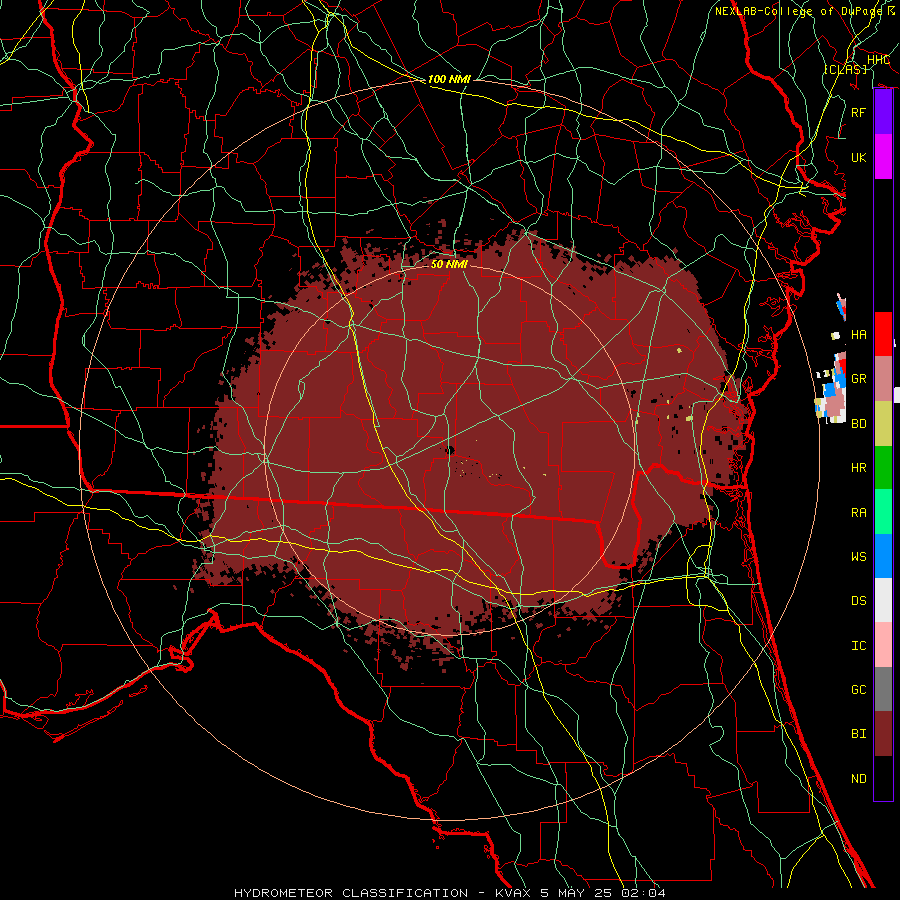Click the ND legend label

pos(858,779)
